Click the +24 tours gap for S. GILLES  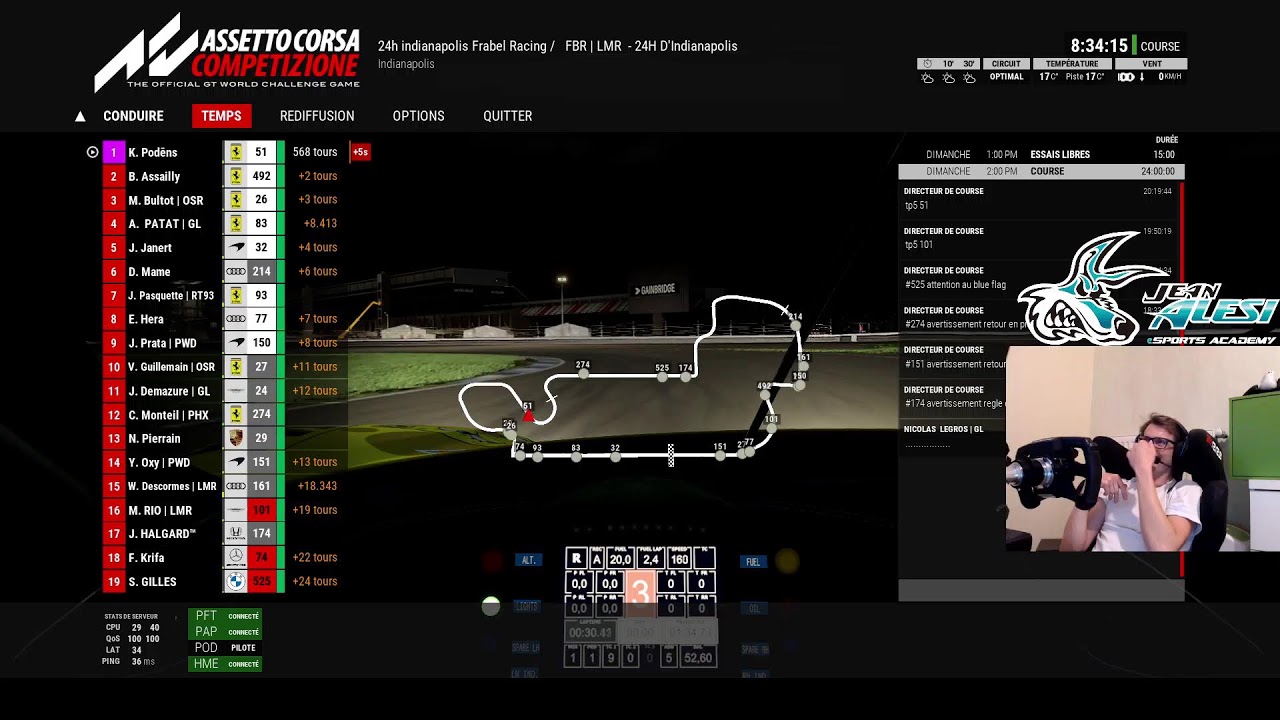tap(315, 581)
